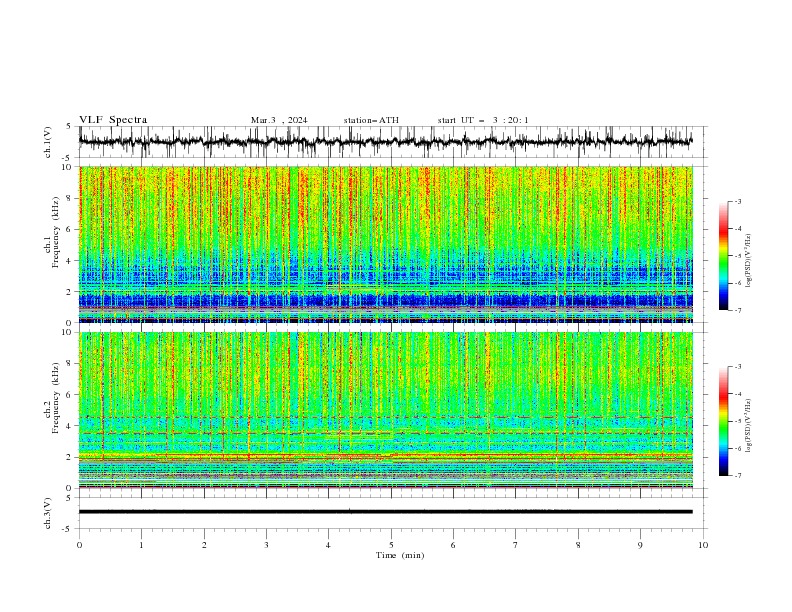Click the "4" tick on the time axis
The width and height of the screenshot is (792, 612).
click(328, 545)
